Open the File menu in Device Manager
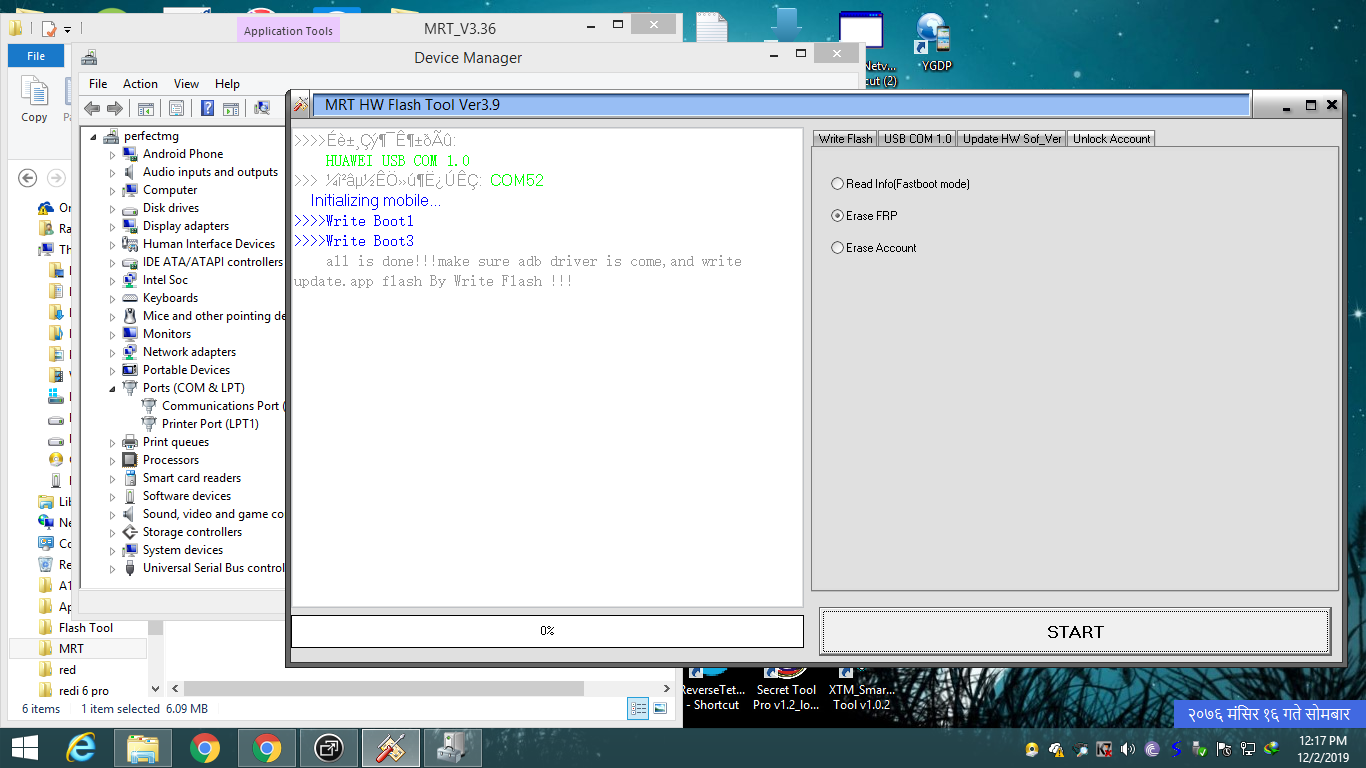The image size is (1366, 768). 98,84
